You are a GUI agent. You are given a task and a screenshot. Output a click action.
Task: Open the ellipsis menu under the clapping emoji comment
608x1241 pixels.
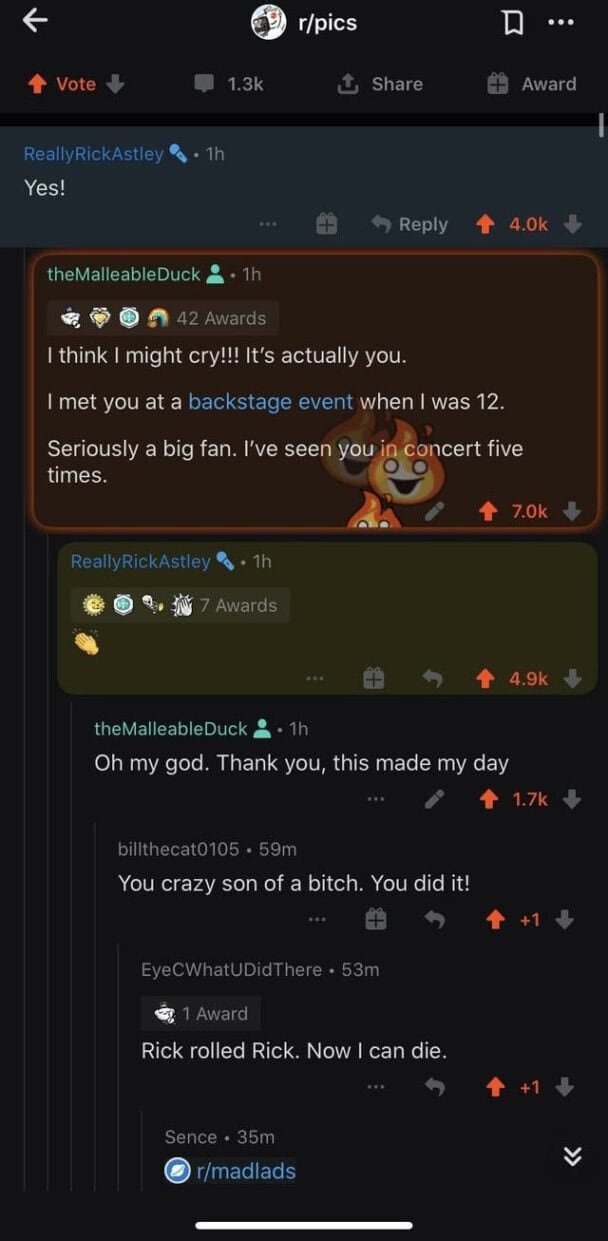tap(315, 678)
